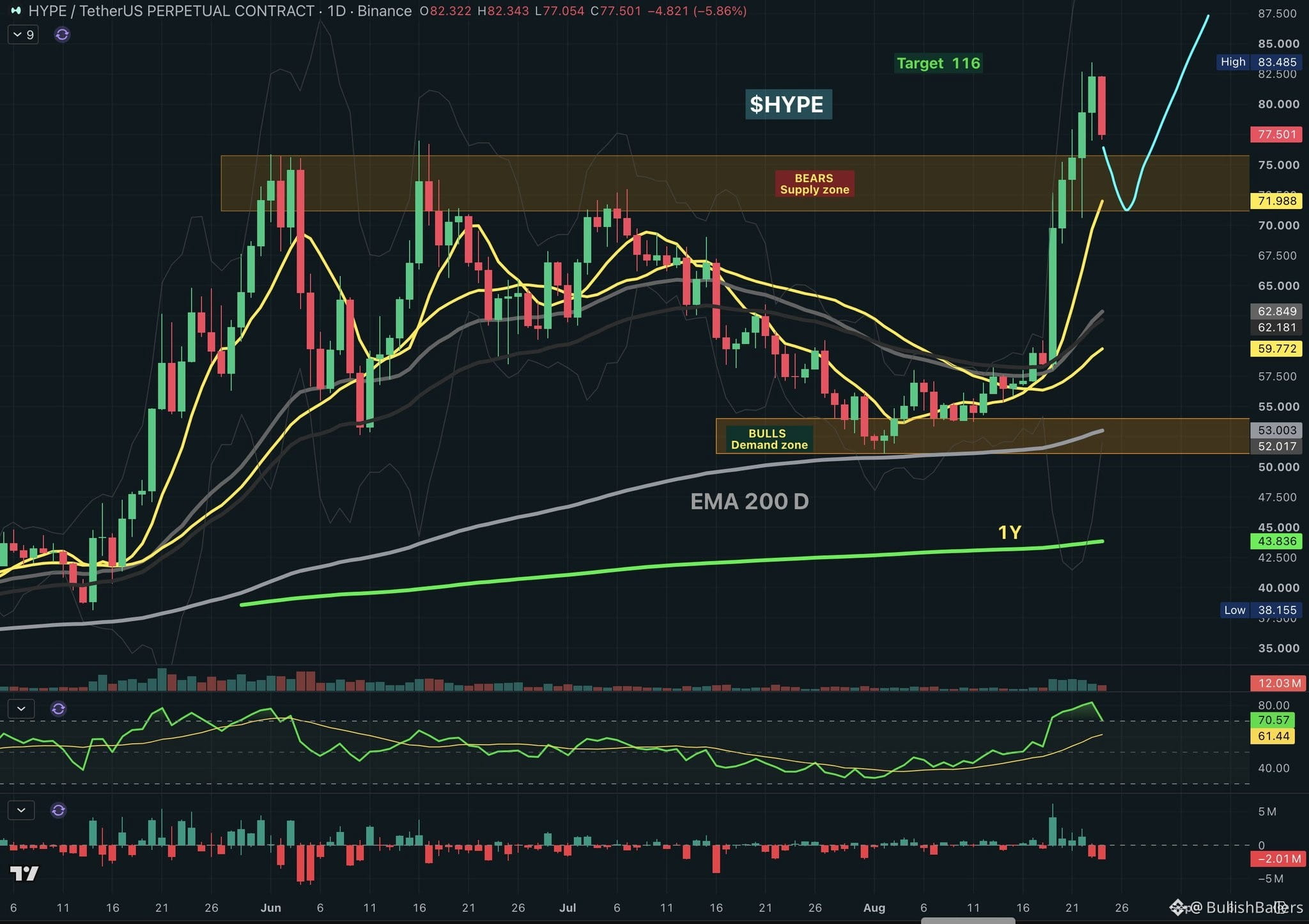This screenshot has width=1309, height=924.
Task: Open the TradingView logo in the bottom corner
Action: coord(24,873)
